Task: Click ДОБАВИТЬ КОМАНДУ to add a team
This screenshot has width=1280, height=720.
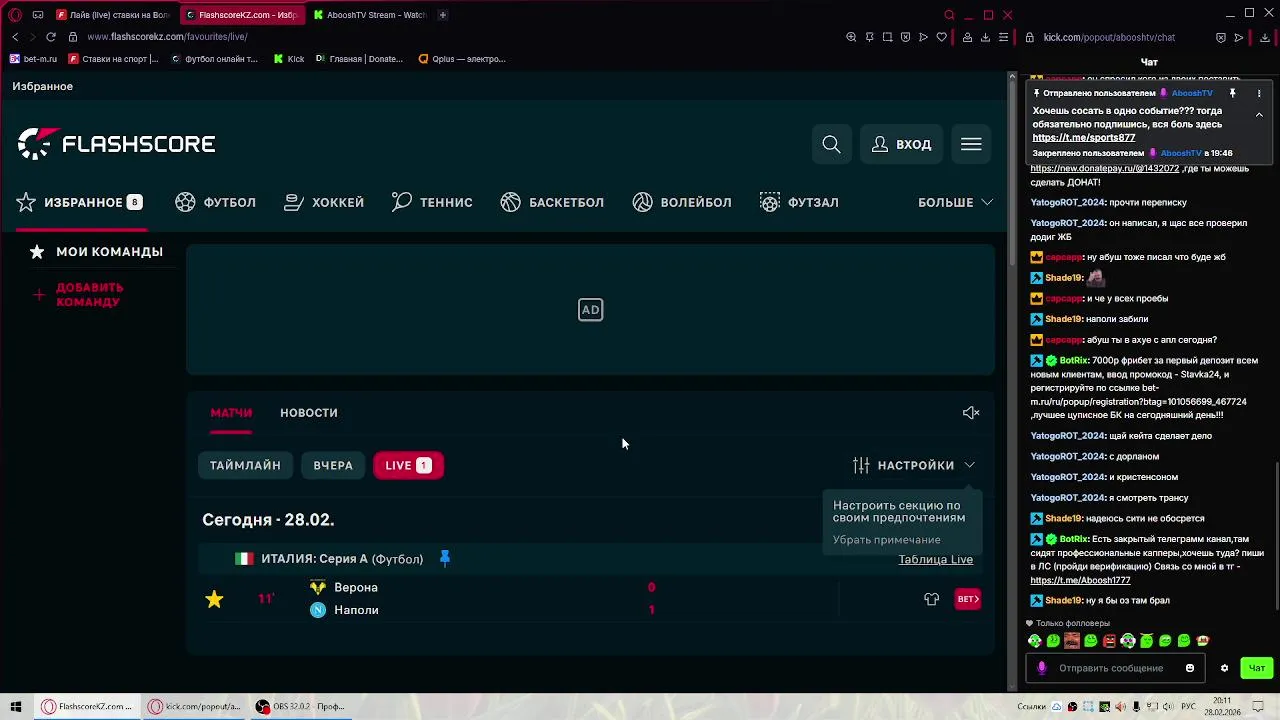Action: (x=78, y=295)
